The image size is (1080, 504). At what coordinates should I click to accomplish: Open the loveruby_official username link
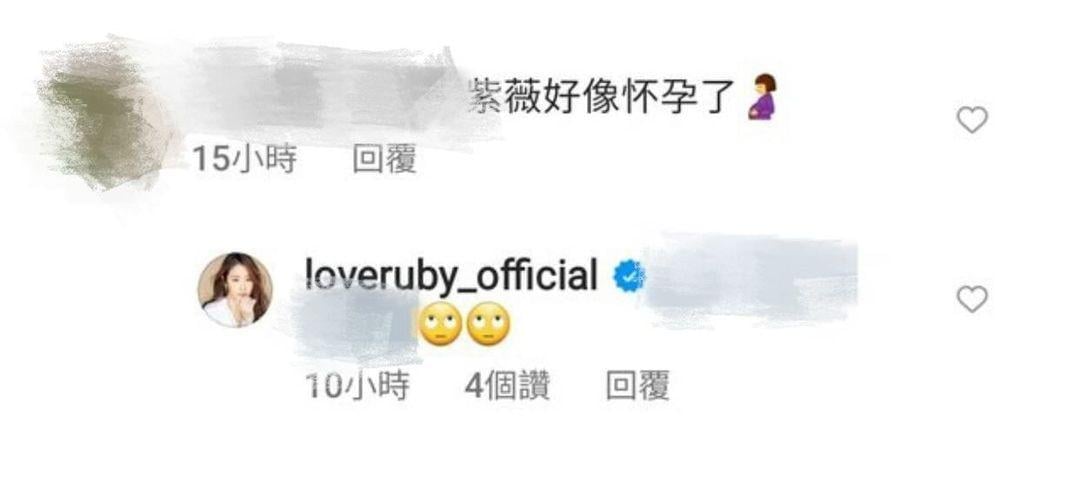pos(451,277)
